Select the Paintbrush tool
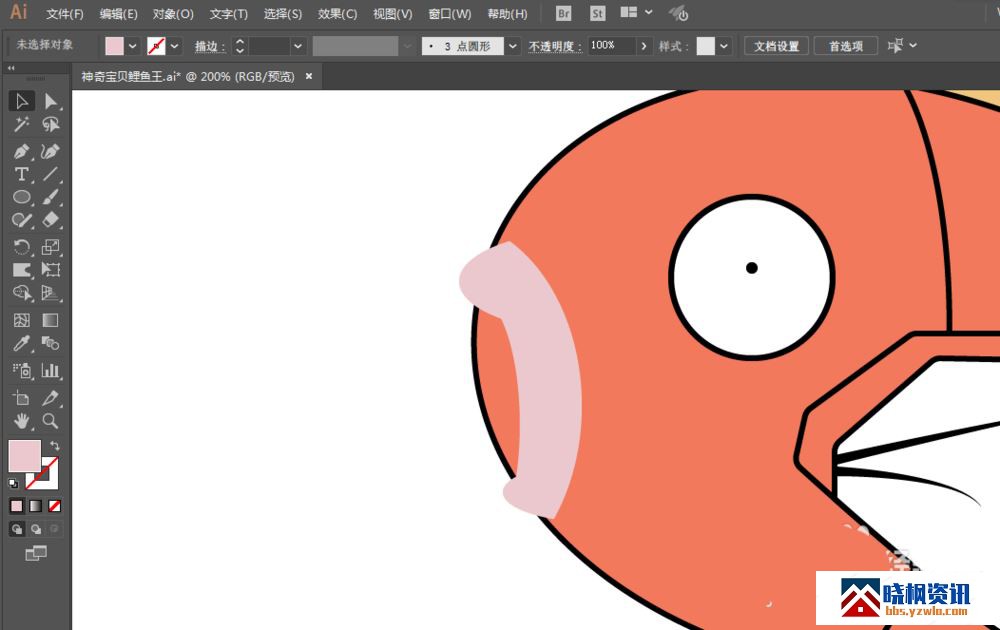1000x630 pixels. pos(50,197)
